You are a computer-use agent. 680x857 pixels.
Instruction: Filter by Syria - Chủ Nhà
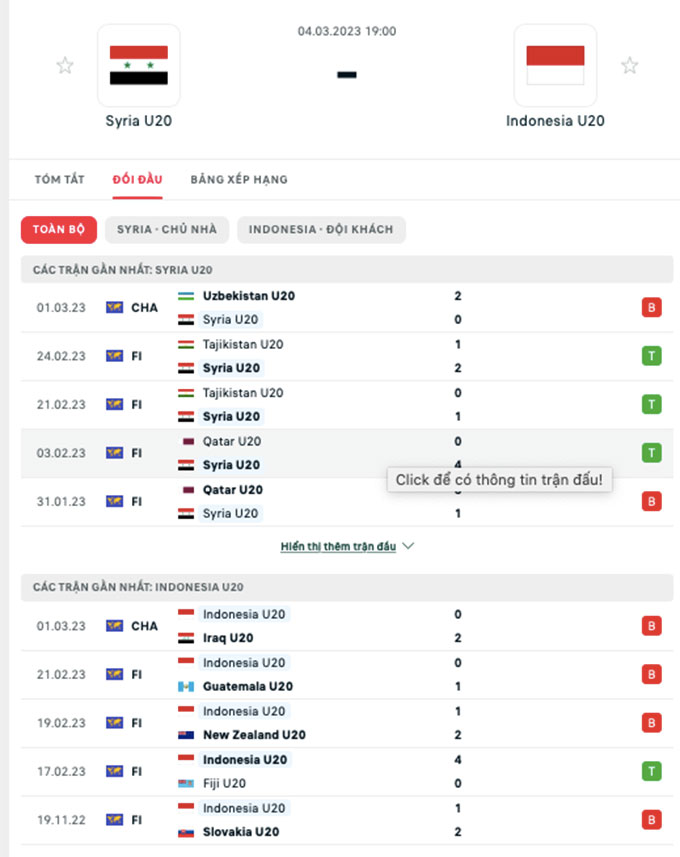(167, 230)
